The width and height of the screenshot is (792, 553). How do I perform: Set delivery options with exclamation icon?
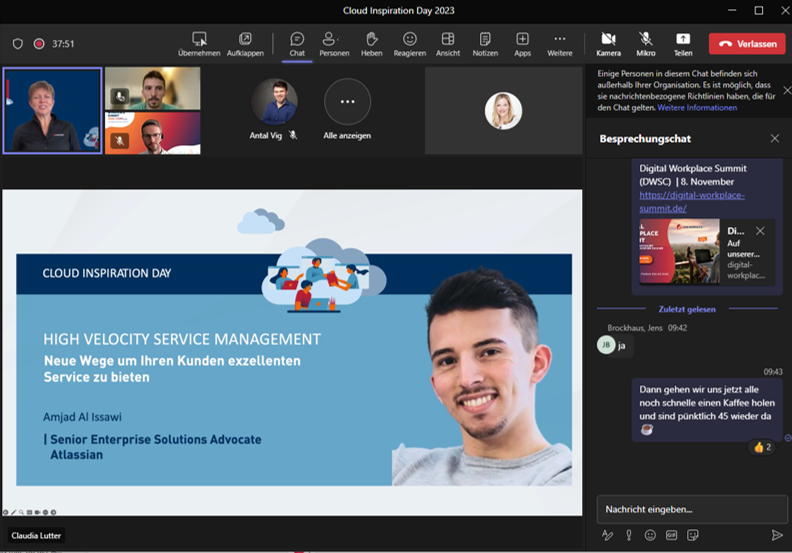[x=629, y=535]
